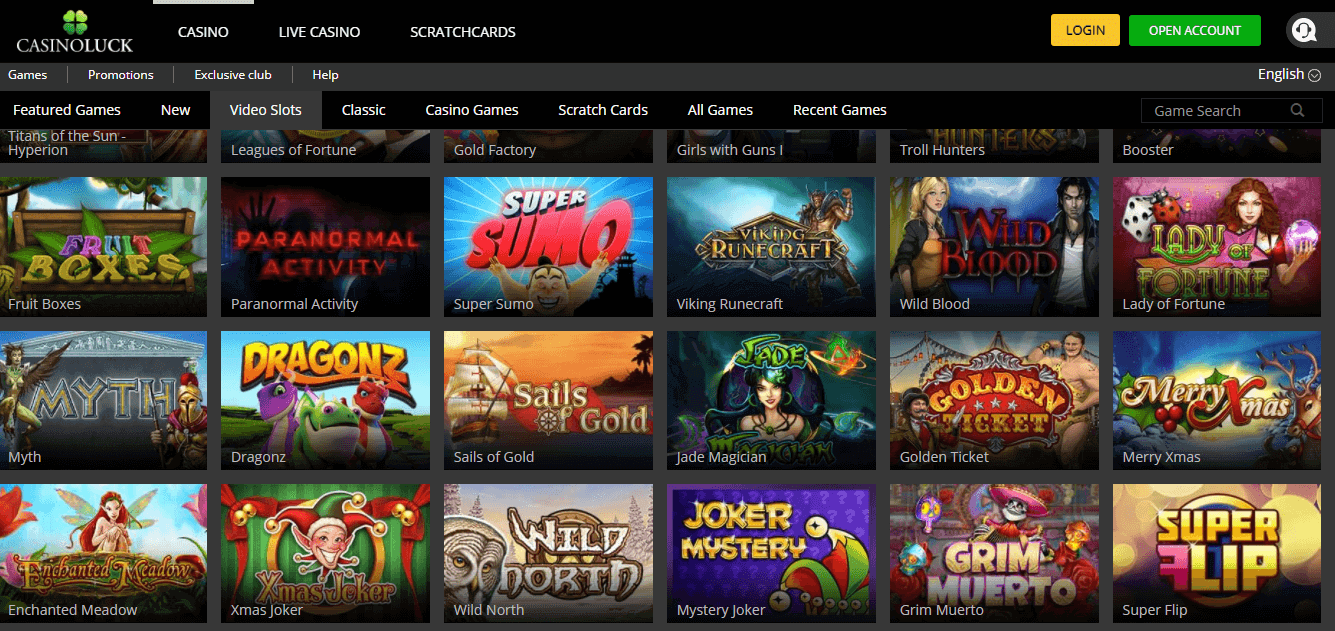Click the Paranormal Activity game tile

point(325,247)
